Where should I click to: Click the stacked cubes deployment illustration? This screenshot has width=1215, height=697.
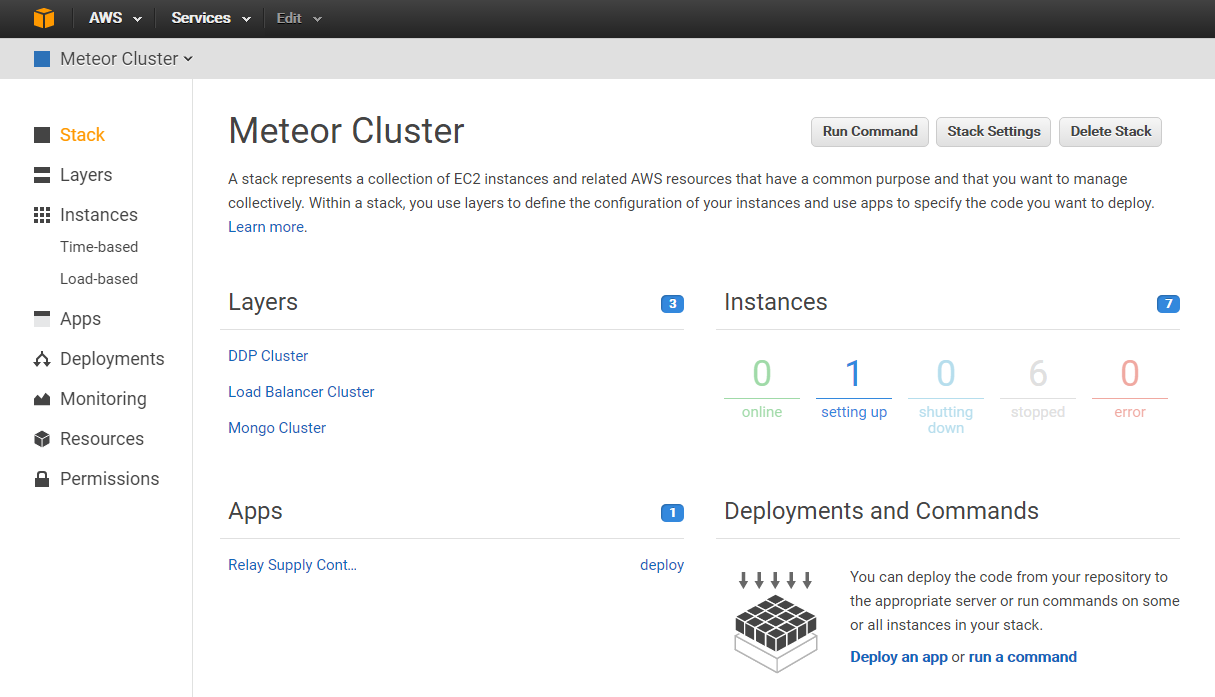(x=776, y=622)
